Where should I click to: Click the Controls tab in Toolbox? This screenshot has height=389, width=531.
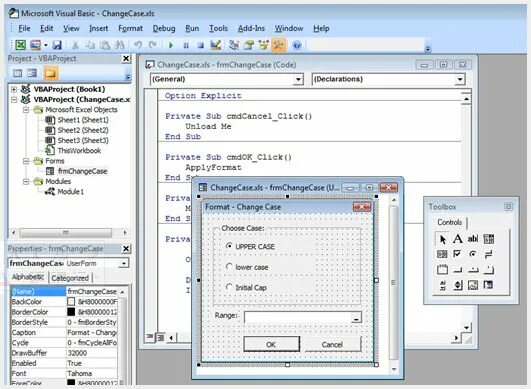(449, 222)
